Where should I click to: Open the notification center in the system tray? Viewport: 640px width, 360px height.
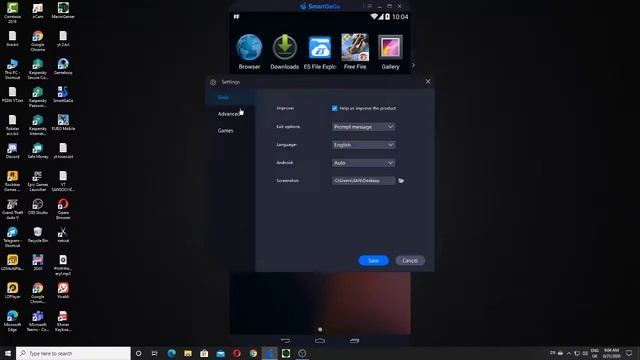pos(629,353)
